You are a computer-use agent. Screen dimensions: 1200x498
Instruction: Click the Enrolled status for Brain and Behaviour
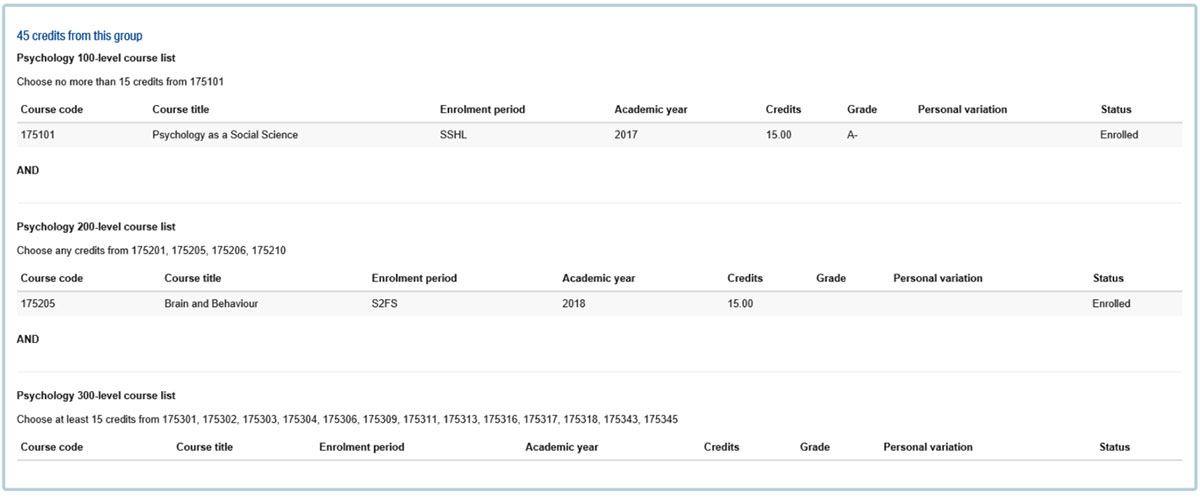pyautogui.click(x=1111, y=303)
